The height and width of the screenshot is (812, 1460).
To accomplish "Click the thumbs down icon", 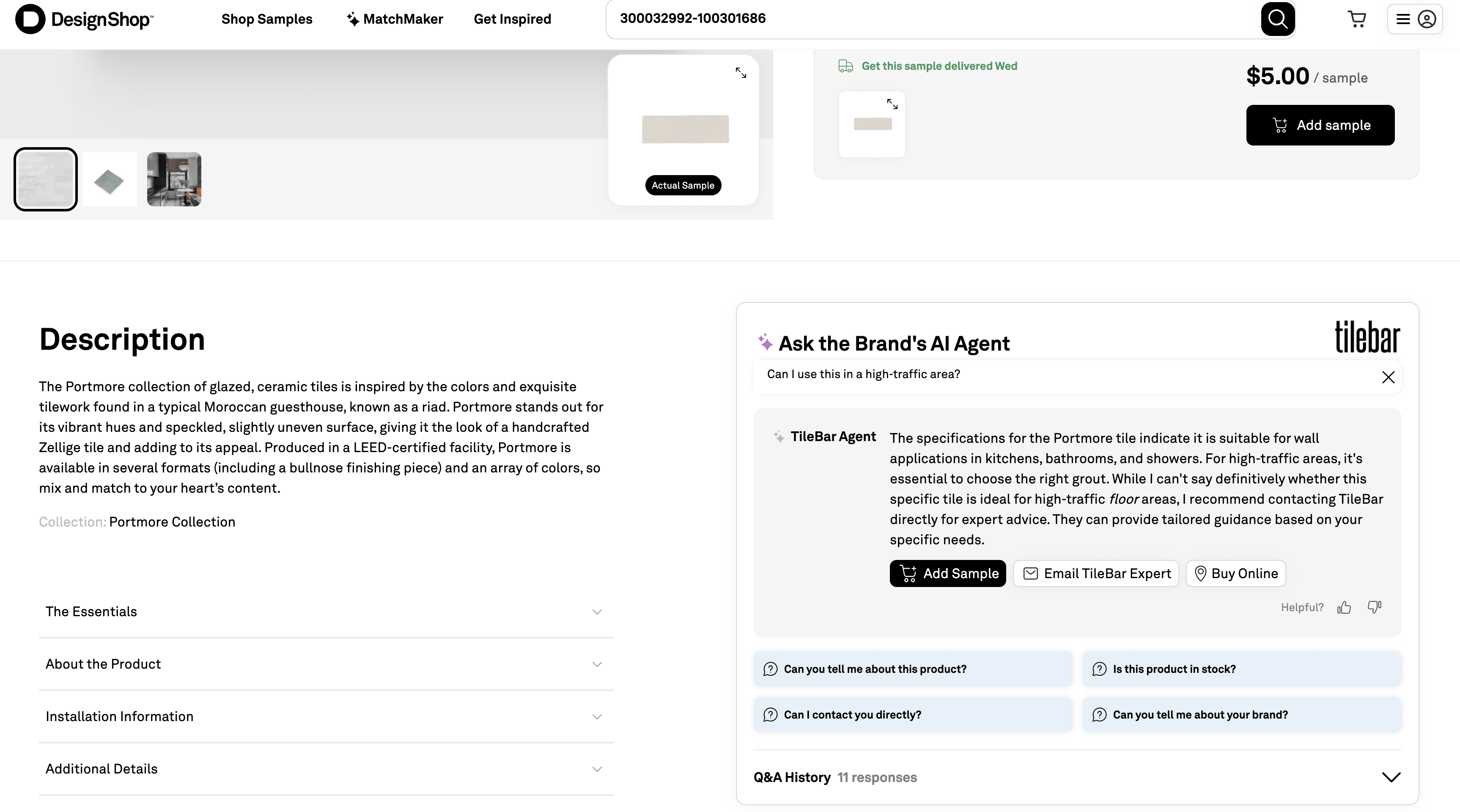I will pyautogui.click(x=1375, y=607).
